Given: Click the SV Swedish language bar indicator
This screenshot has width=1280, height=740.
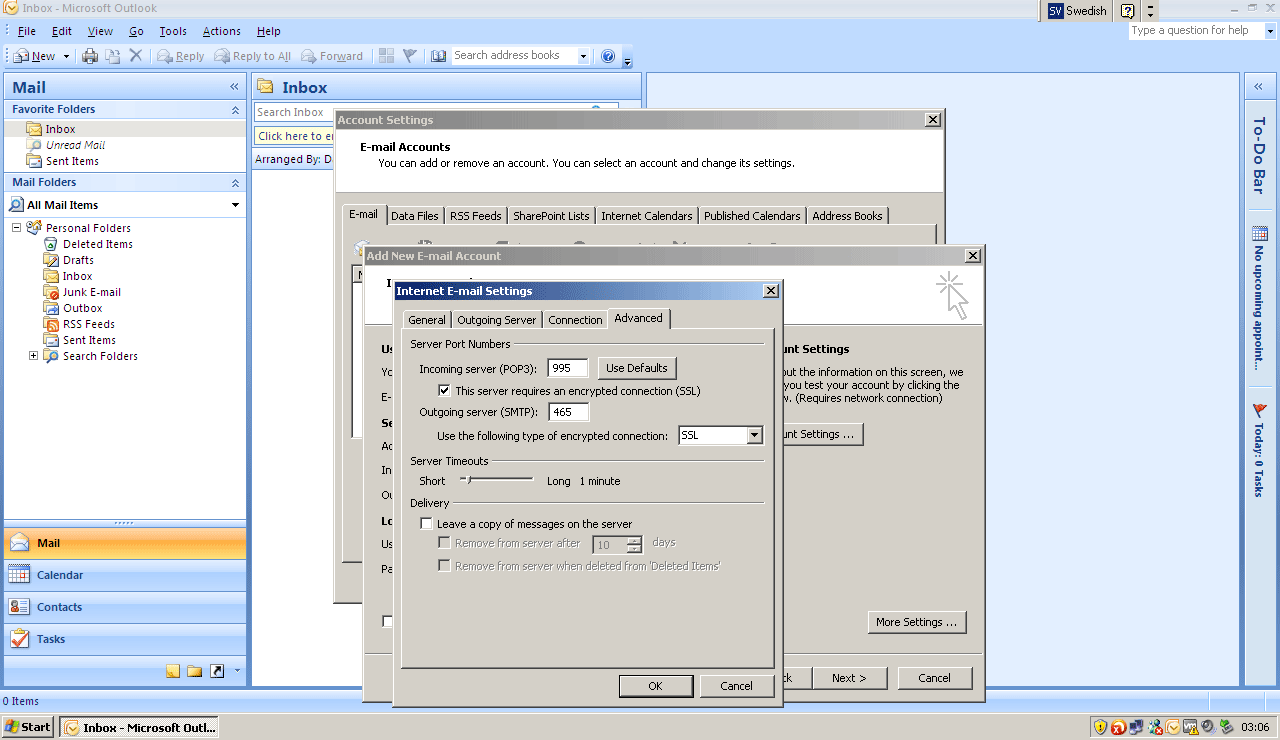Looking at the screenshot, I should tap(1077, 11).
